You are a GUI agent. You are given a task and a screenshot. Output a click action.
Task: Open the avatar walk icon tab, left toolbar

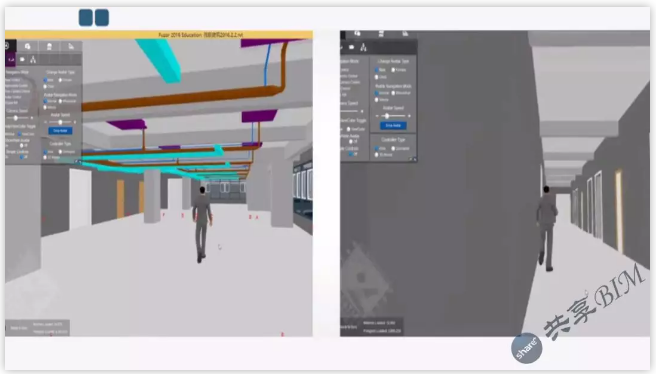point(33,59)
